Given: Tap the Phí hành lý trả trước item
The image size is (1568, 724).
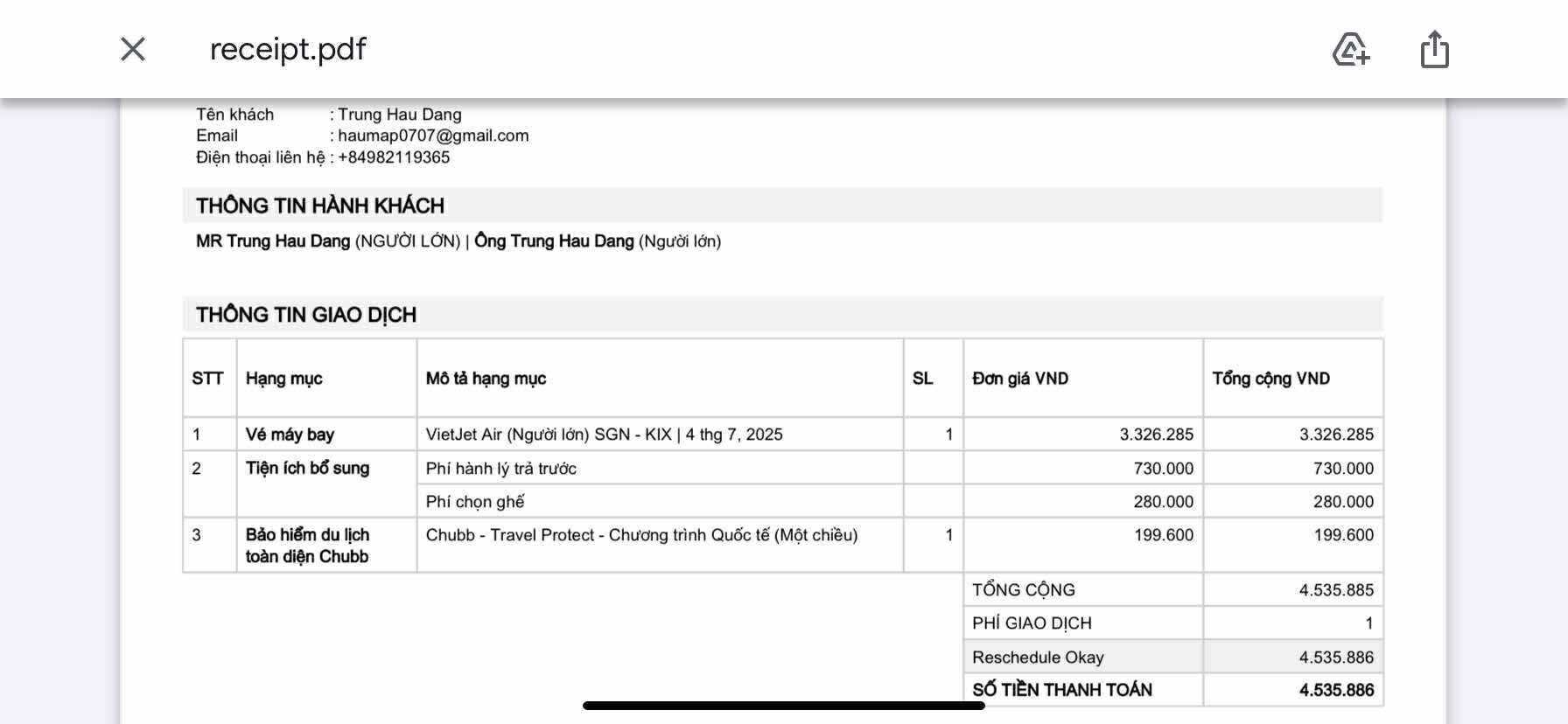Looking at the screenshot, I should pos(500,469).
